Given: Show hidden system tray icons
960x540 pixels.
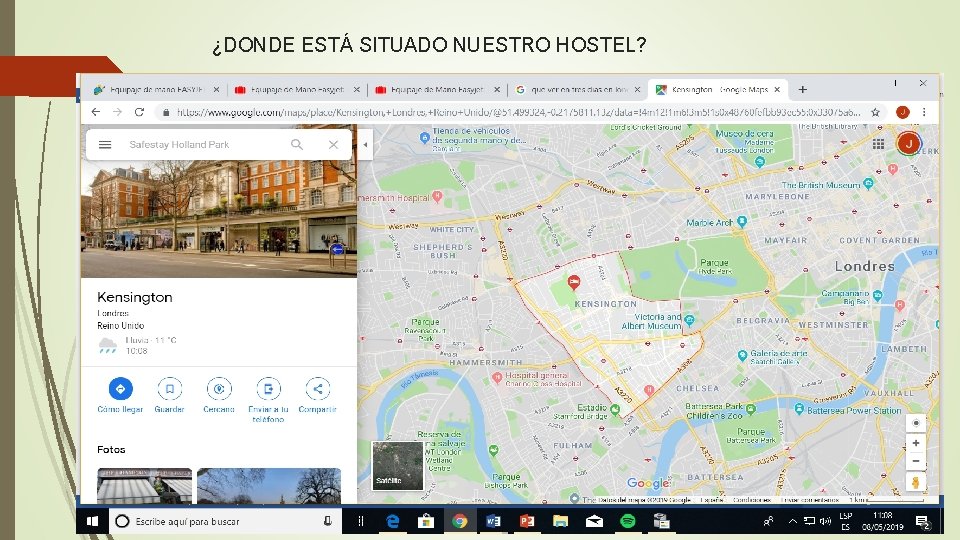Looking at the screenshot, I should (792, 521).
